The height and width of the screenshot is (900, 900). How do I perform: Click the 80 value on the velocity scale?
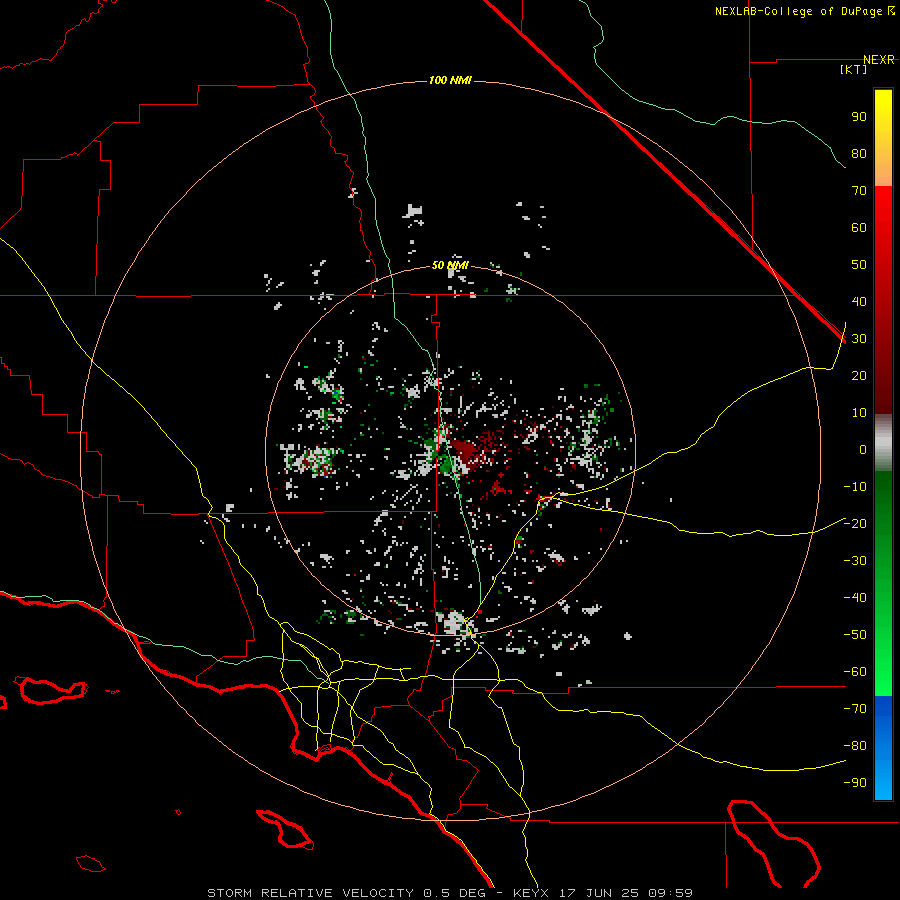(859, 153)
